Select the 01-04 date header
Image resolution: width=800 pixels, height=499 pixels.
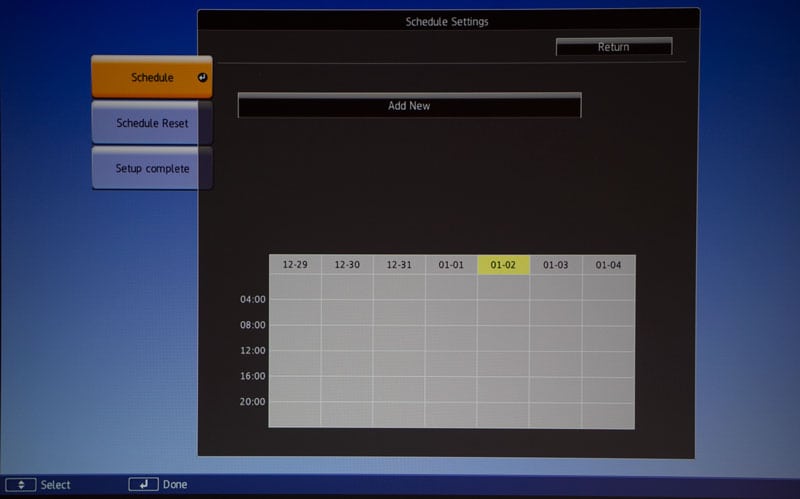click(x=608, y=265)
